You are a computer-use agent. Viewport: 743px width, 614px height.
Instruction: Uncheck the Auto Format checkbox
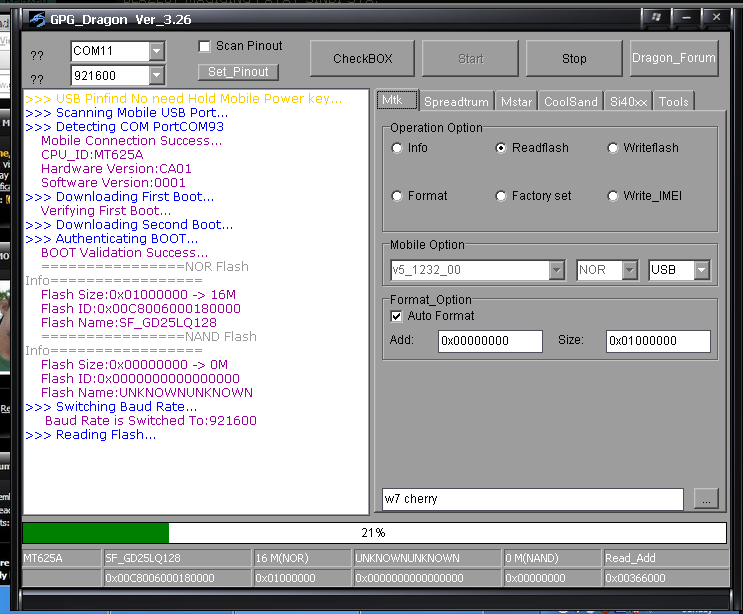tap(397, 316)
